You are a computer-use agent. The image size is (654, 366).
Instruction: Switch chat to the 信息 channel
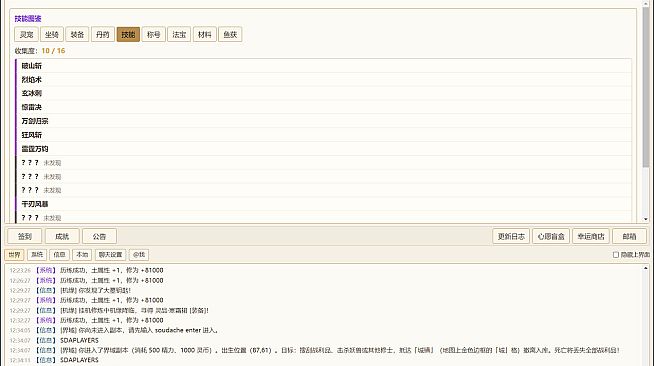click(59, 255)
